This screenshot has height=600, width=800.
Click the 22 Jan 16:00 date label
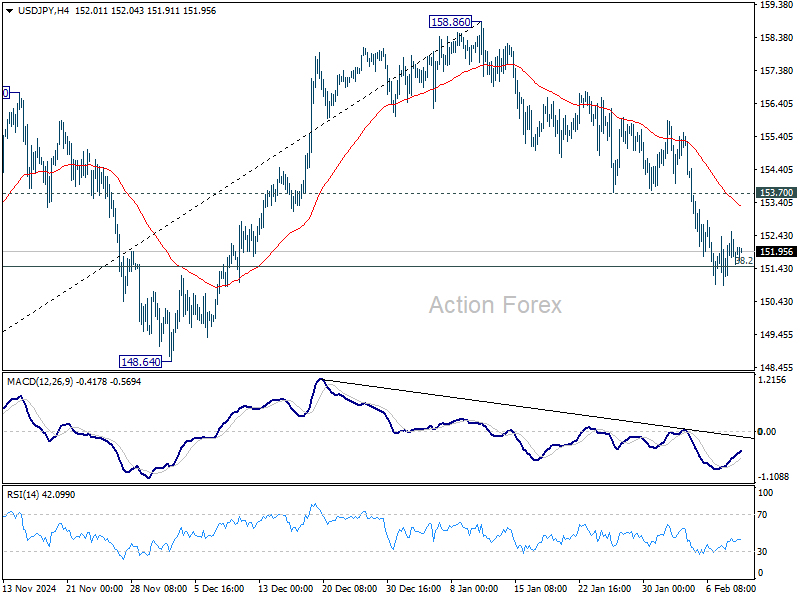[605, 588]
